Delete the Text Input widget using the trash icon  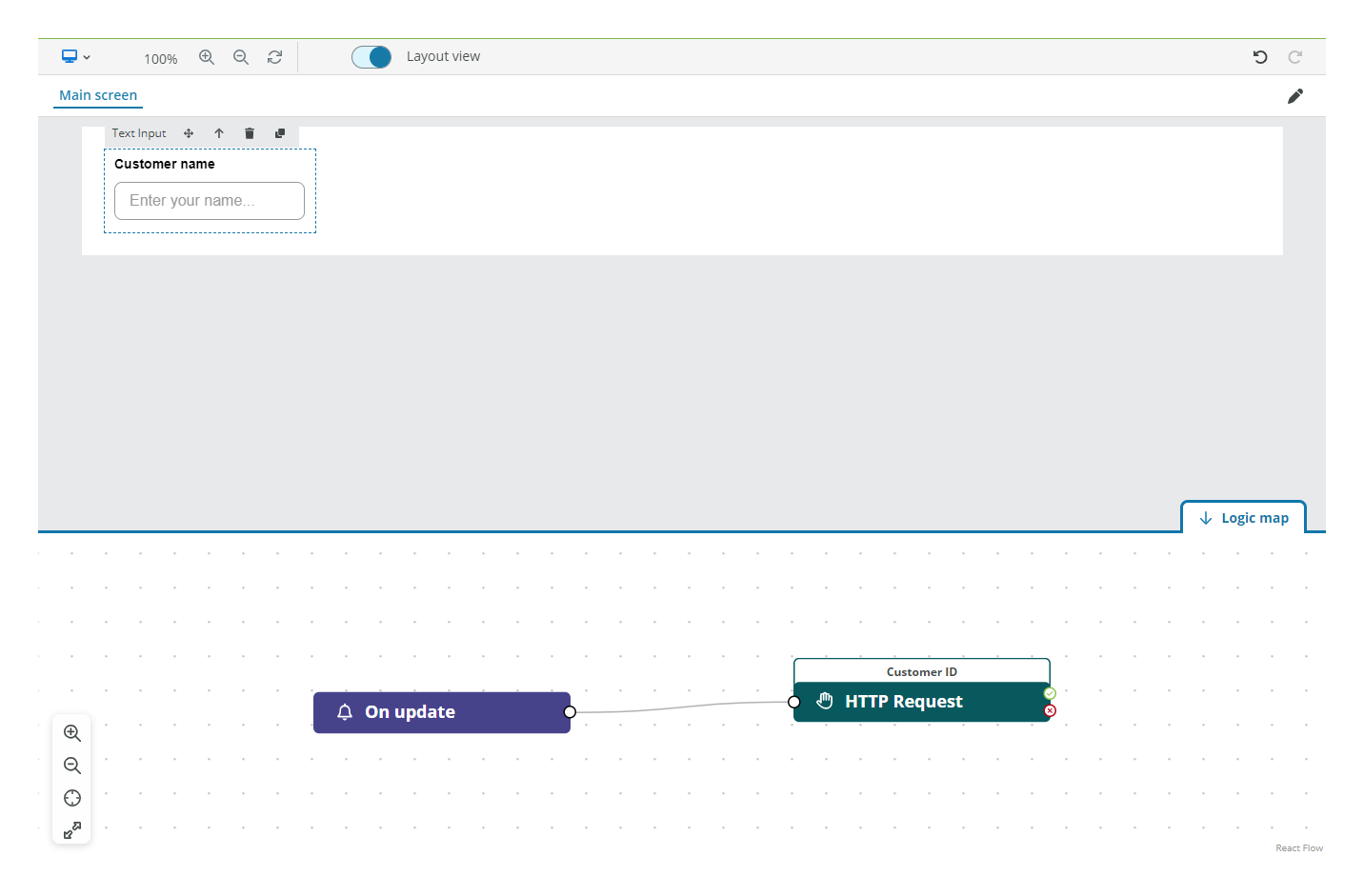(249, 133)
